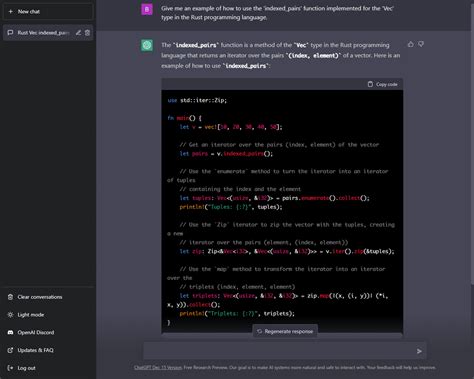Image resolution: width=474 pixels, height=379 pixels.
Task: Click the ChatGPT avatar icon in response
Action: tap(147, 45)
